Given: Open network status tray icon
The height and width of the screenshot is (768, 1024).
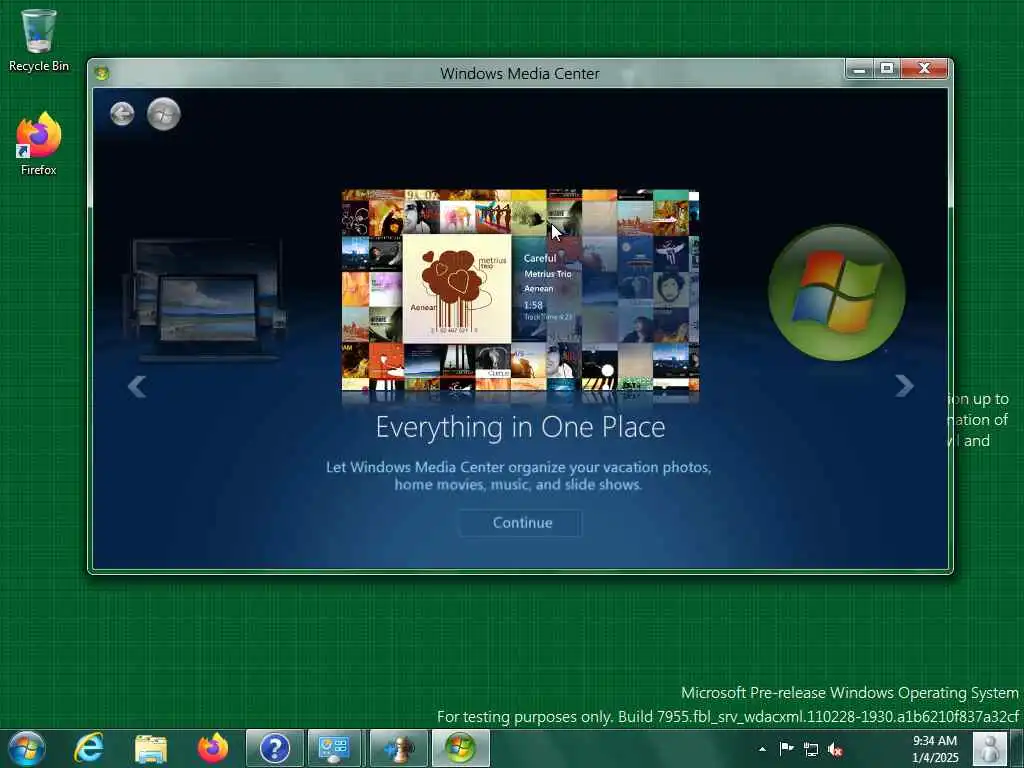Looking at the screenshot, I should [x=810, y=749].
